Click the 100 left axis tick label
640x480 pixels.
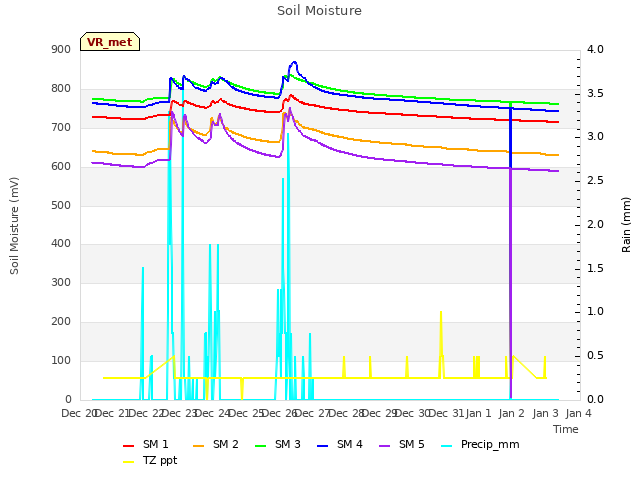coord(61,360)
